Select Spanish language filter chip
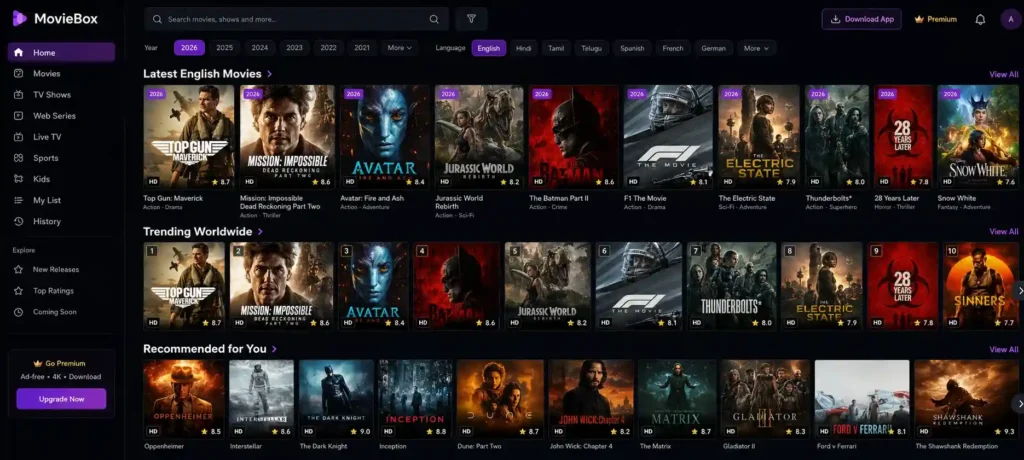 click(632, 48)
